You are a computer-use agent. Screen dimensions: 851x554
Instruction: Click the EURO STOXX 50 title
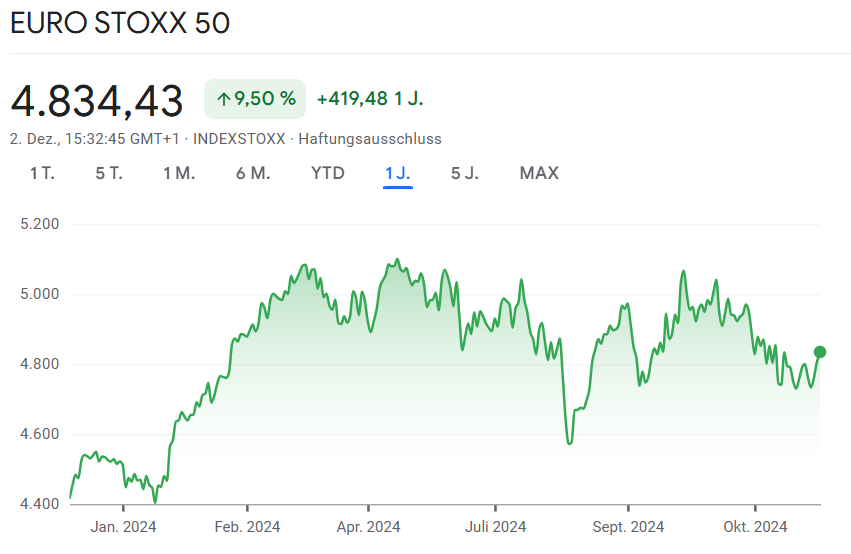pyautogui.click(x=120, y=23)
